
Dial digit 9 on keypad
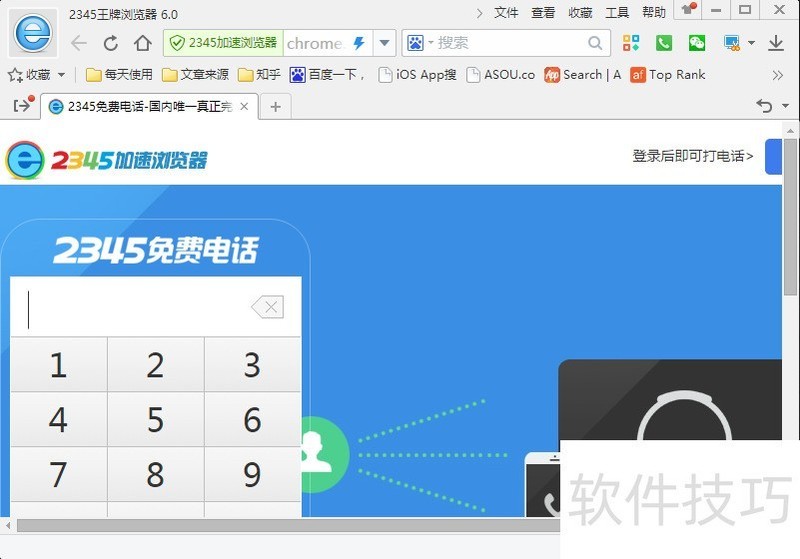[x=253, y=474]
